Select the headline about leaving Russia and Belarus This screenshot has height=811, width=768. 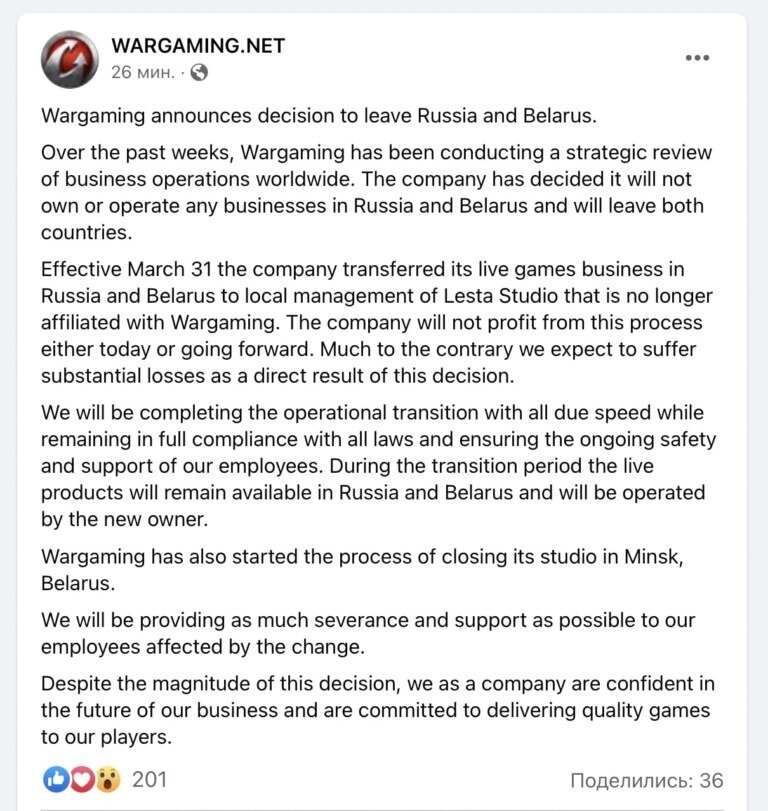pyautogui.click(x=319, y=115)
